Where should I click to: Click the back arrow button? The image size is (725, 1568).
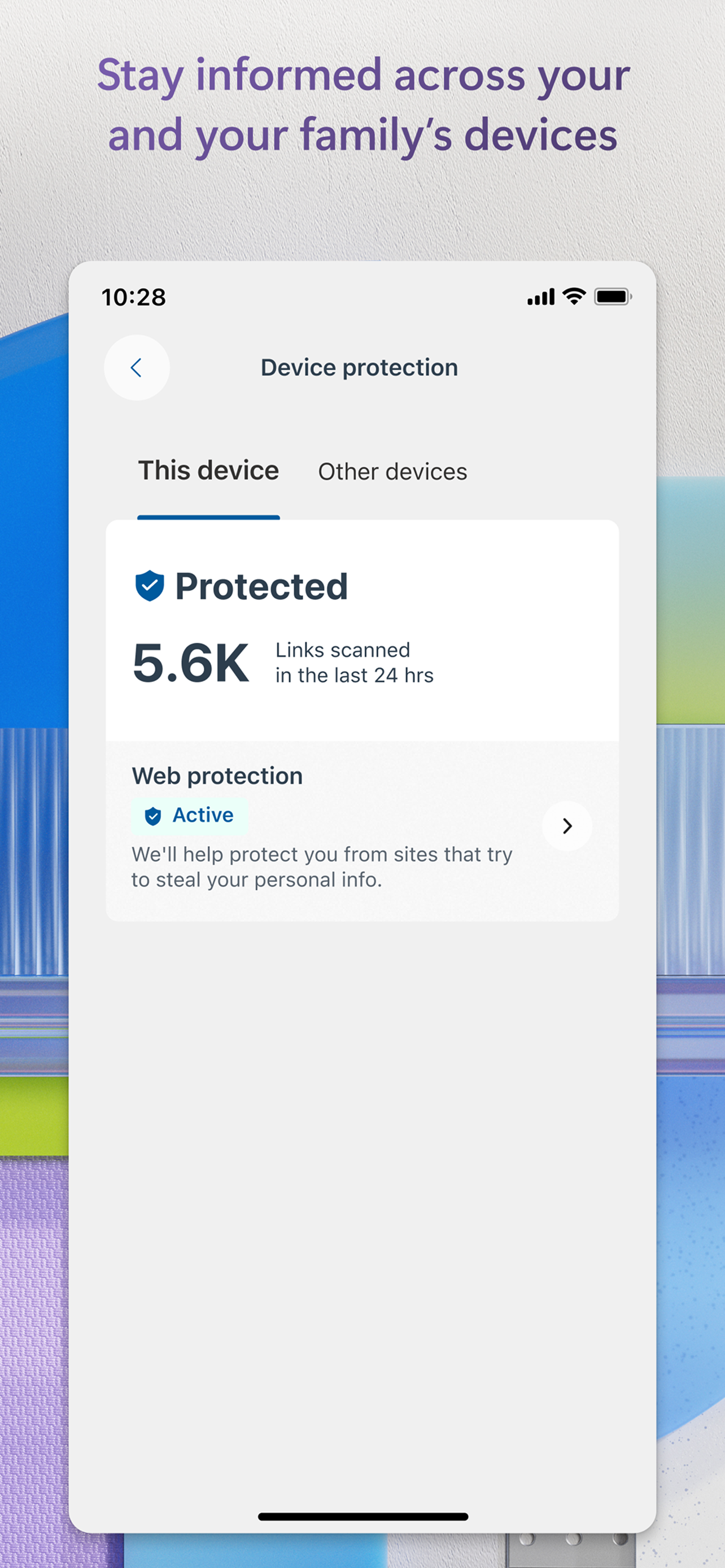point(136,367)
